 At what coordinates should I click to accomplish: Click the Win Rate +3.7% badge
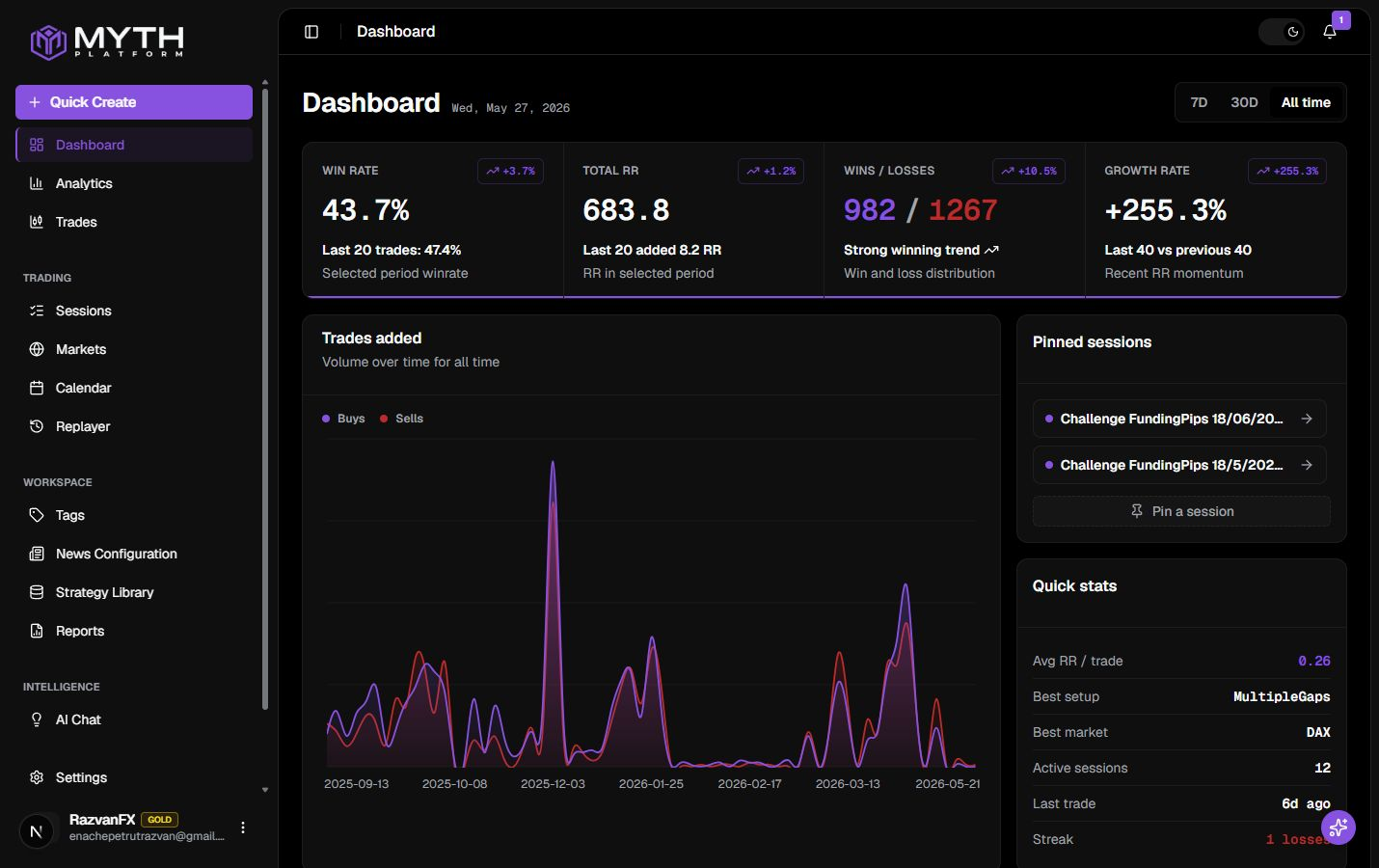(511, 171)
